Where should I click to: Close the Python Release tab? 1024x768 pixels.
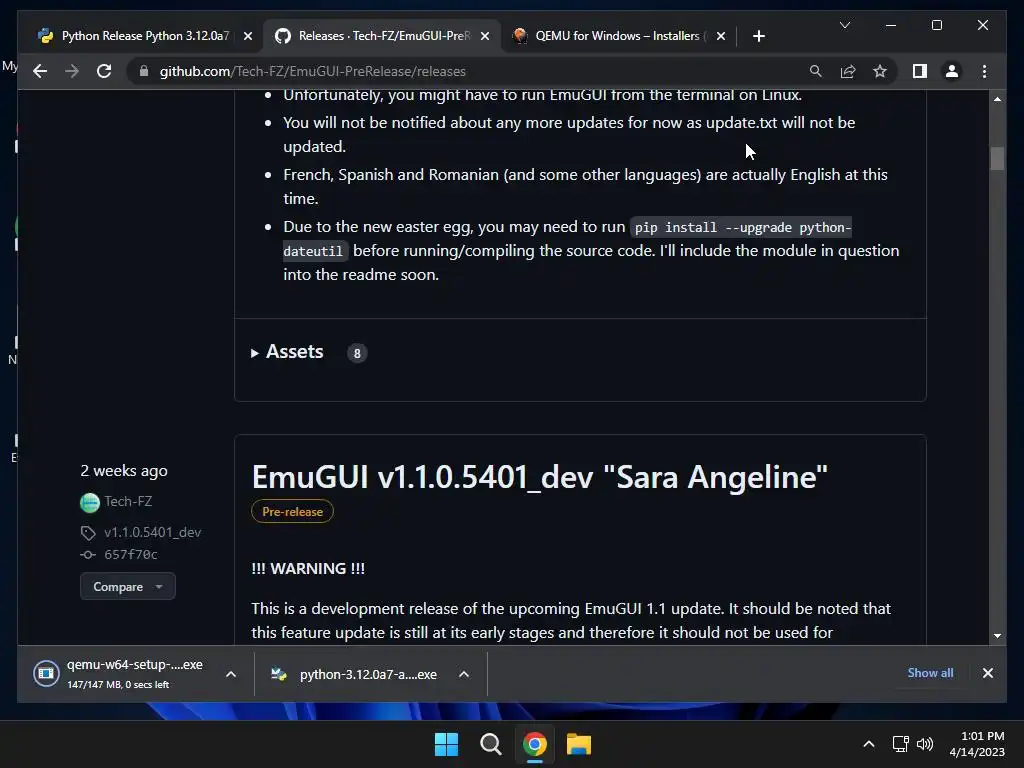[x=248, y=37]
